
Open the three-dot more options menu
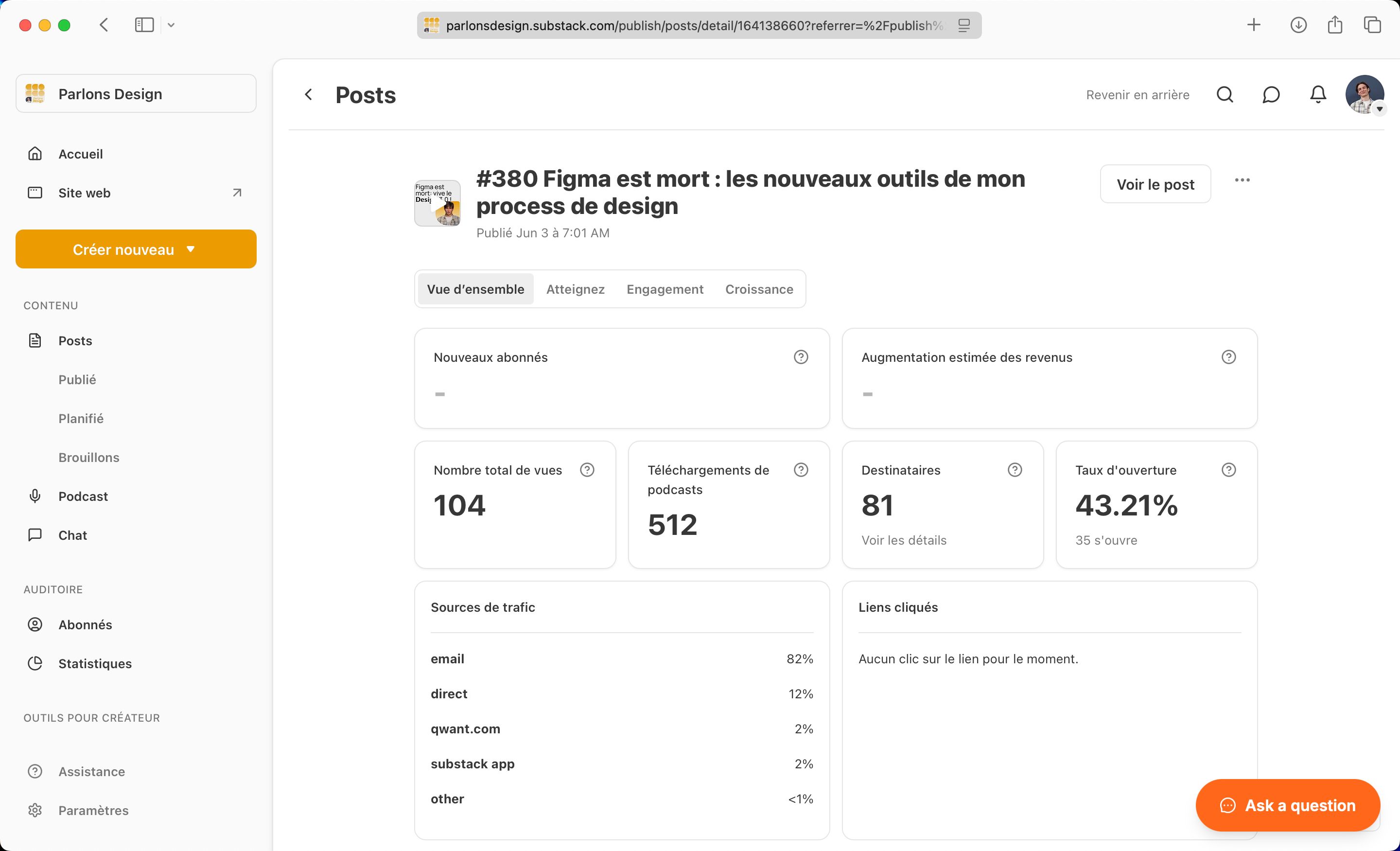tap(1242, 180)
